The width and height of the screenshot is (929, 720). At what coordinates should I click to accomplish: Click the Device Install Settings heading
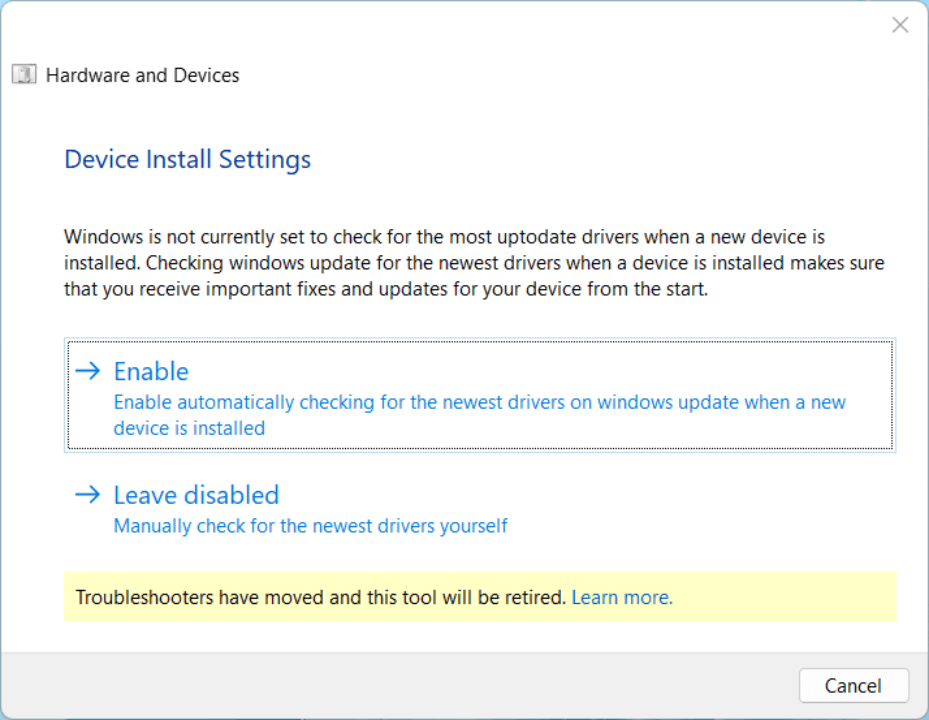187,159
